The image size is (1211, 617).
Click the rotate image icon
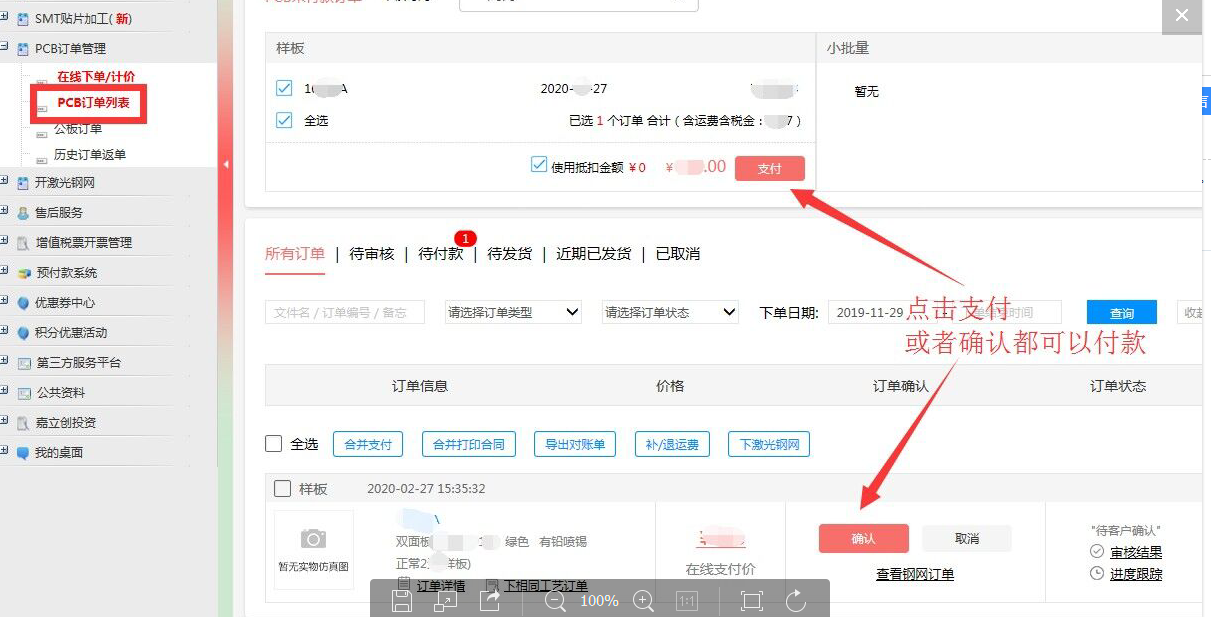(x=796, y=600)
